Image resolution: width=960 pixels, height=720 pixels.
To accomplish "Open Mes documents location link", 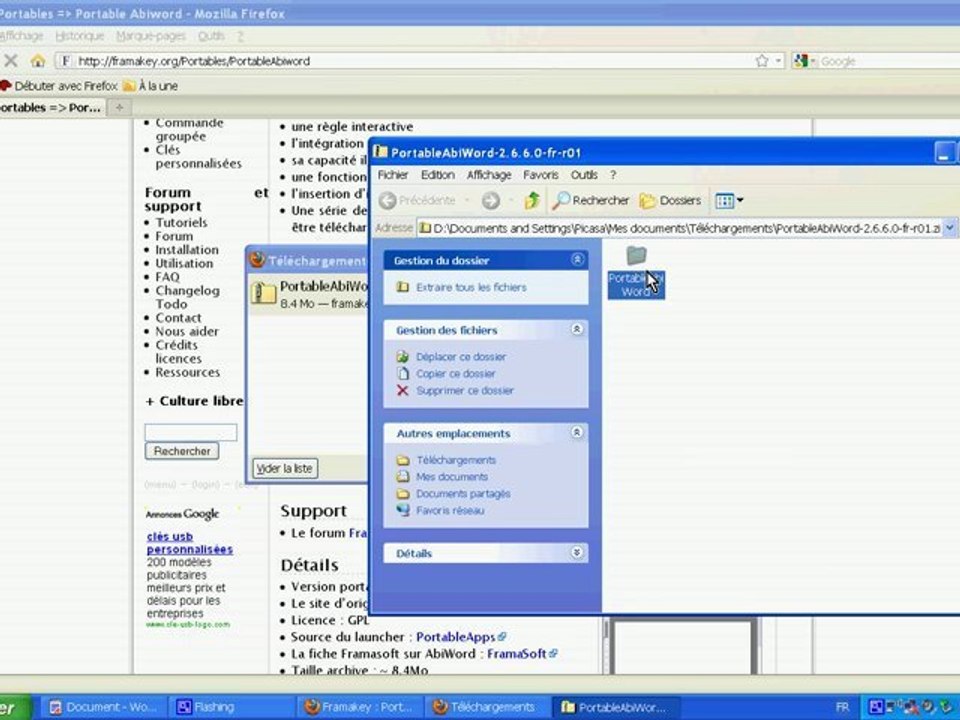I will point(452,477).
